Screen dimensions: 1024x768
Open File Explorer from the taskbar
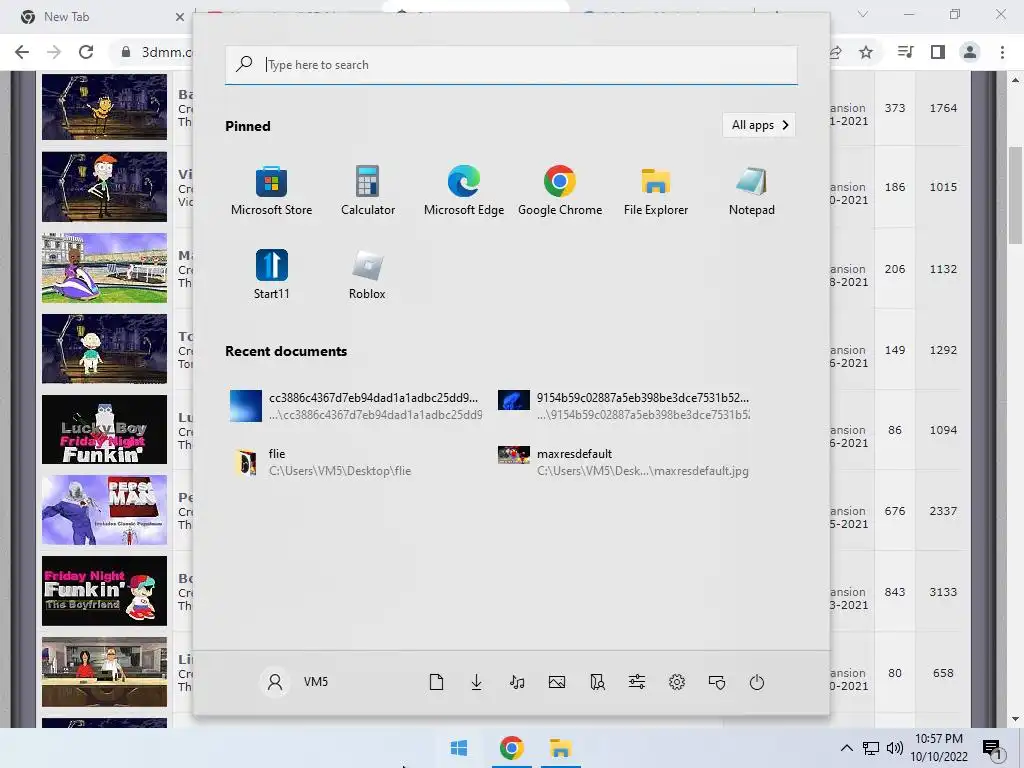(560, 748)
